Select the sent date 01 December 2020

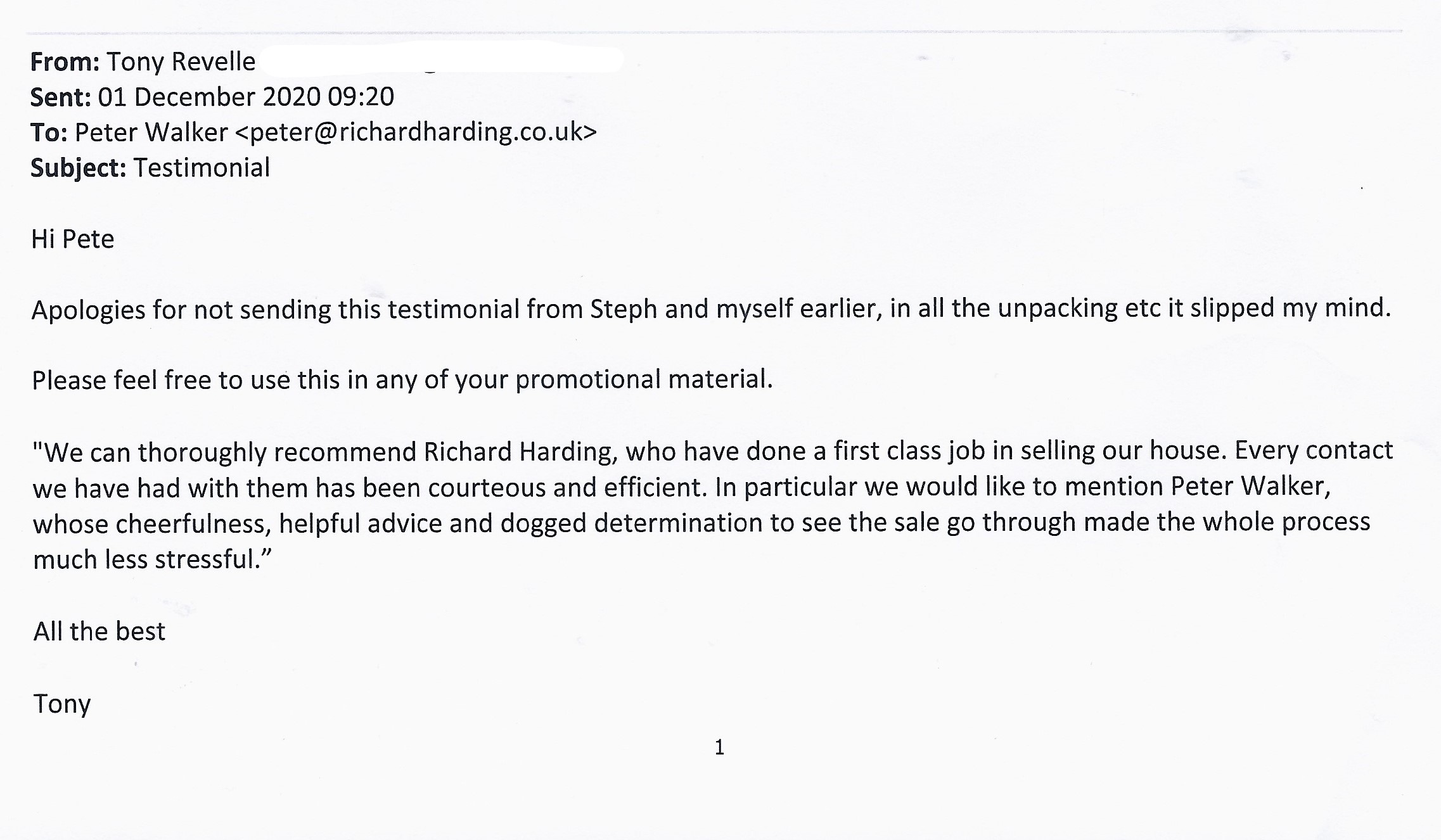tap(210, 98)
